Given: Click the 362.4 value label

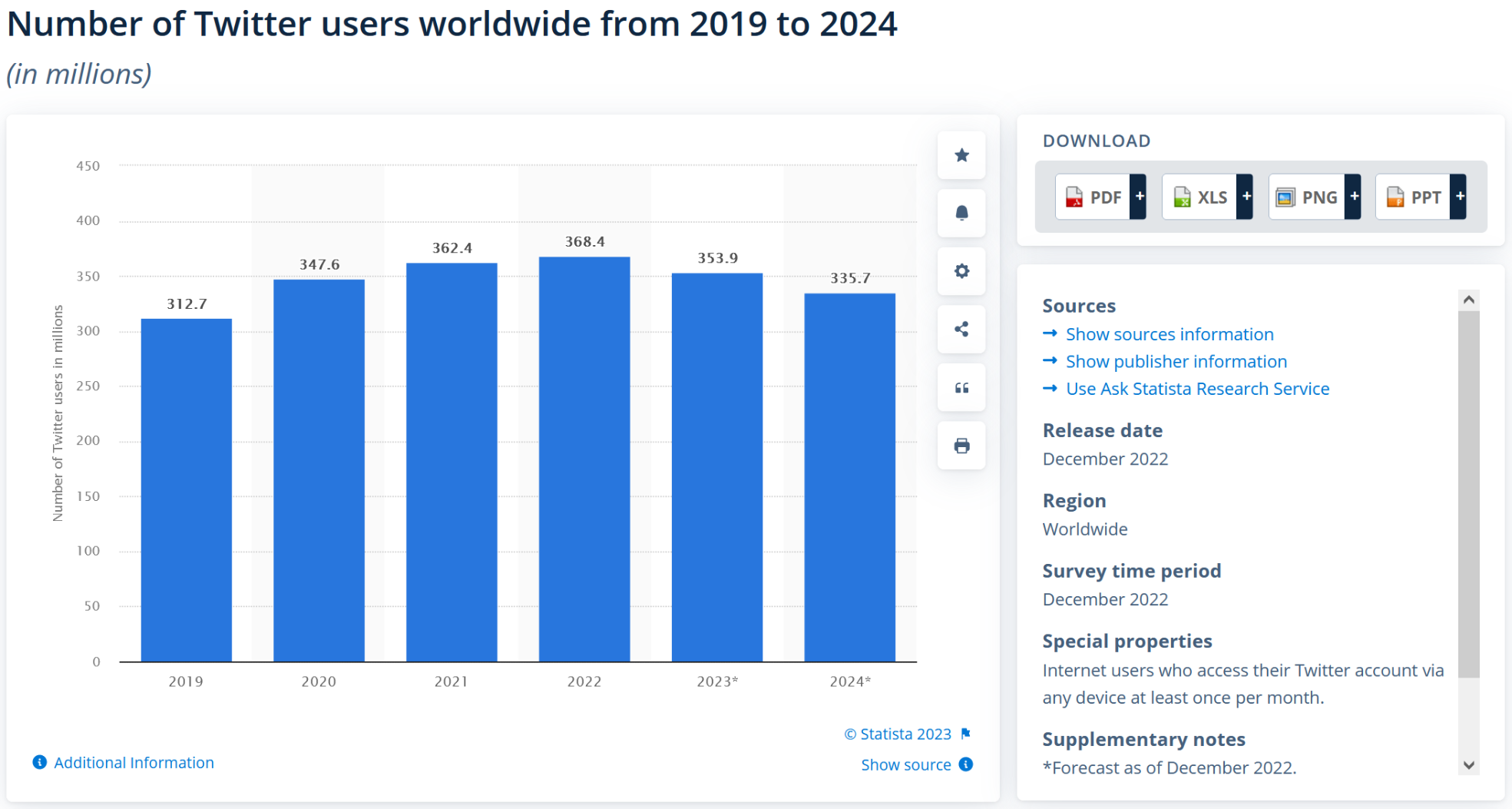Looking at the screenshot, I should 452,248.
